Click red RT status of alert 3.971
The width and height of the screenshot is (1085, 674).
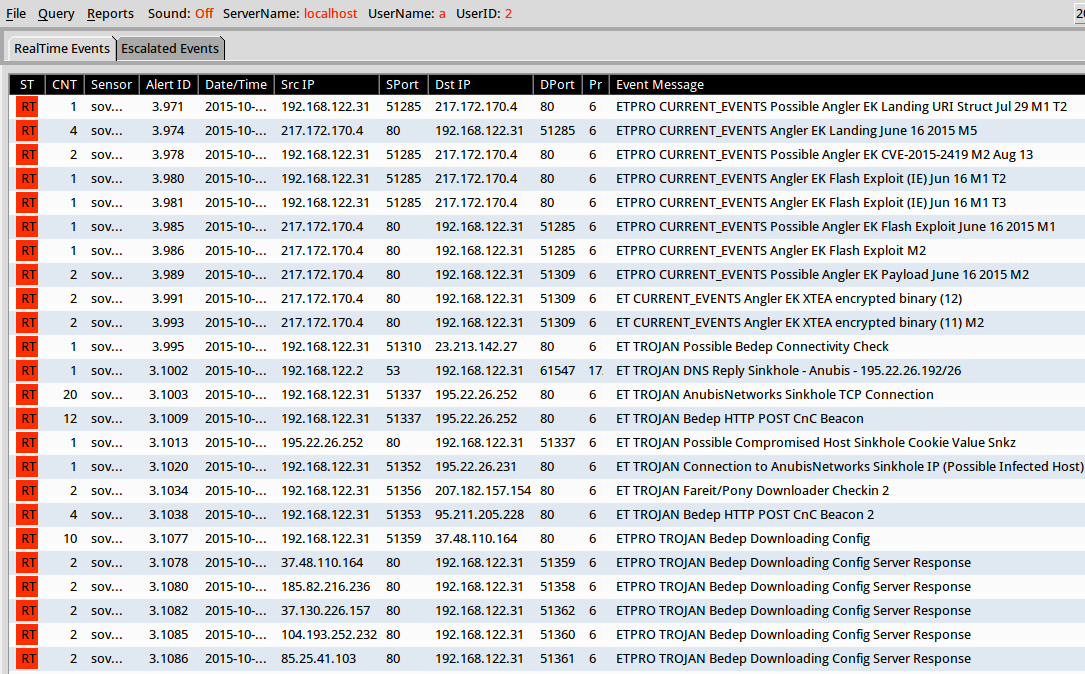point(28,106)
